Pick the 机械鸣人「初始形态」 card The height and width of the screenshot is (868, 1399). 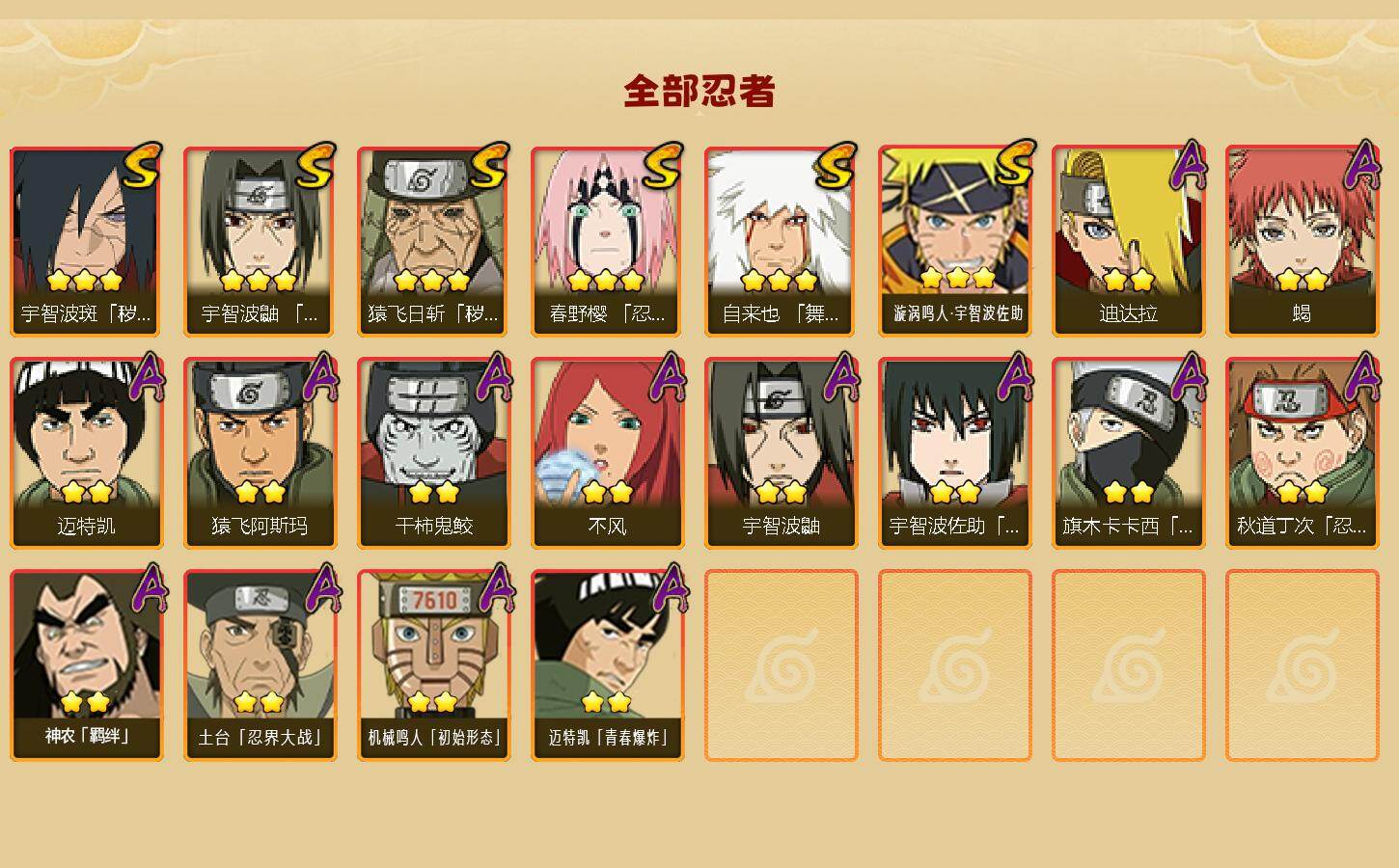tap(433, 665)
